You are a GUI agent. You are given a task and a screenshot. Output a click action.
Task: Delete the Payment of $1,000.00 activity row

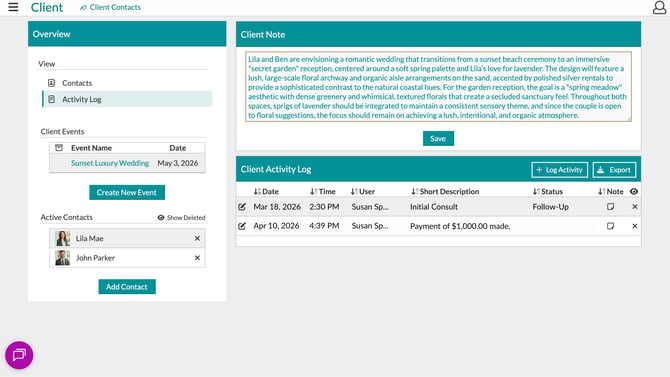635,226
